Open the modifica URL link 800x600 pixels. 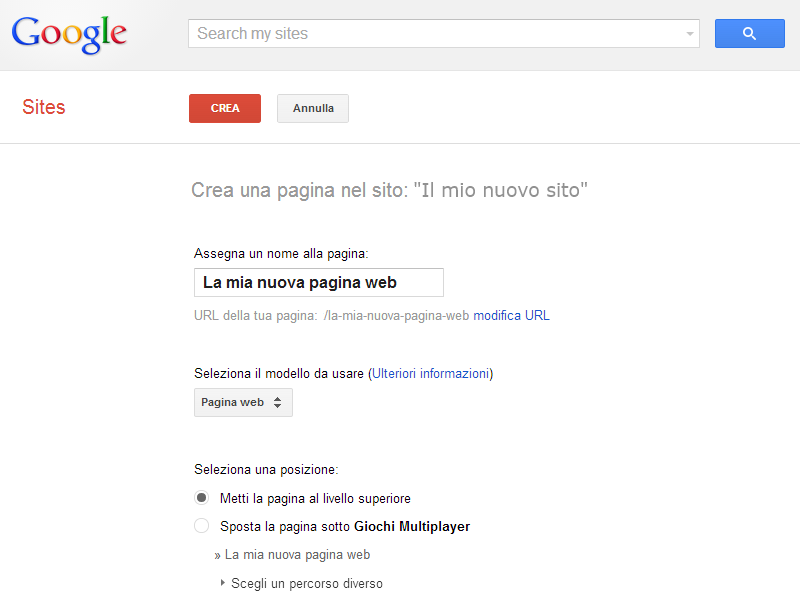pyautogui.click(x=513, y=315)
